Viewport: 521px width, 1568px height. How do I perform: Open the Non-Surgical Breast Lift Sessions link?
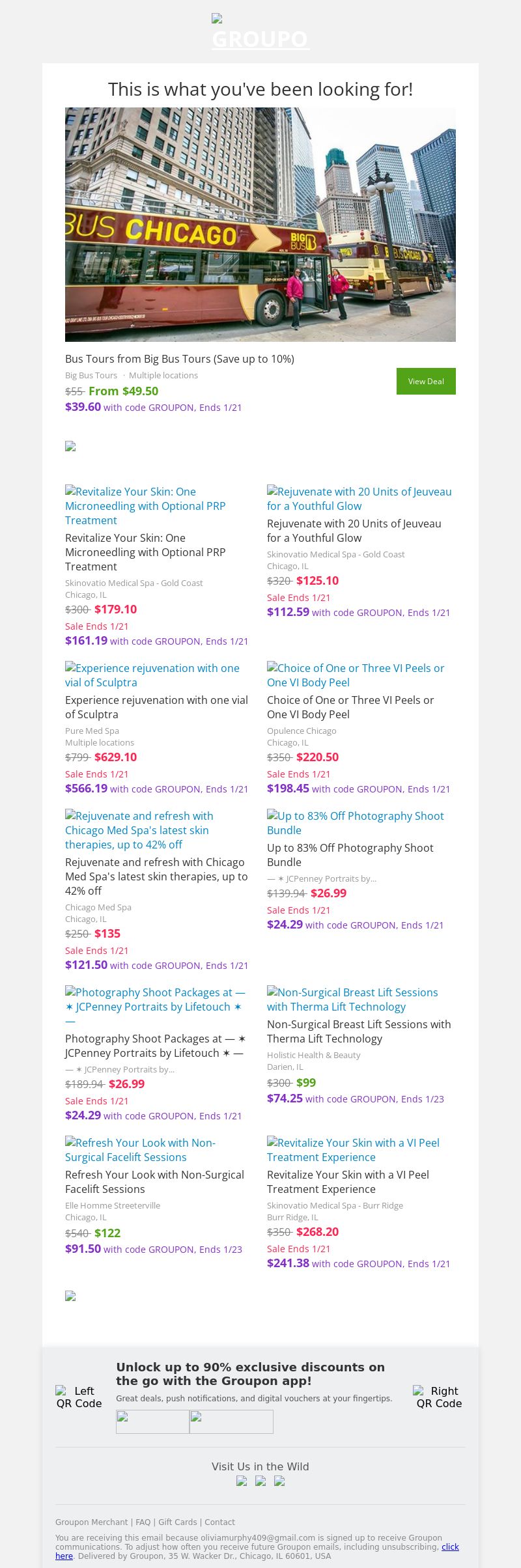tap(352, 1000)
